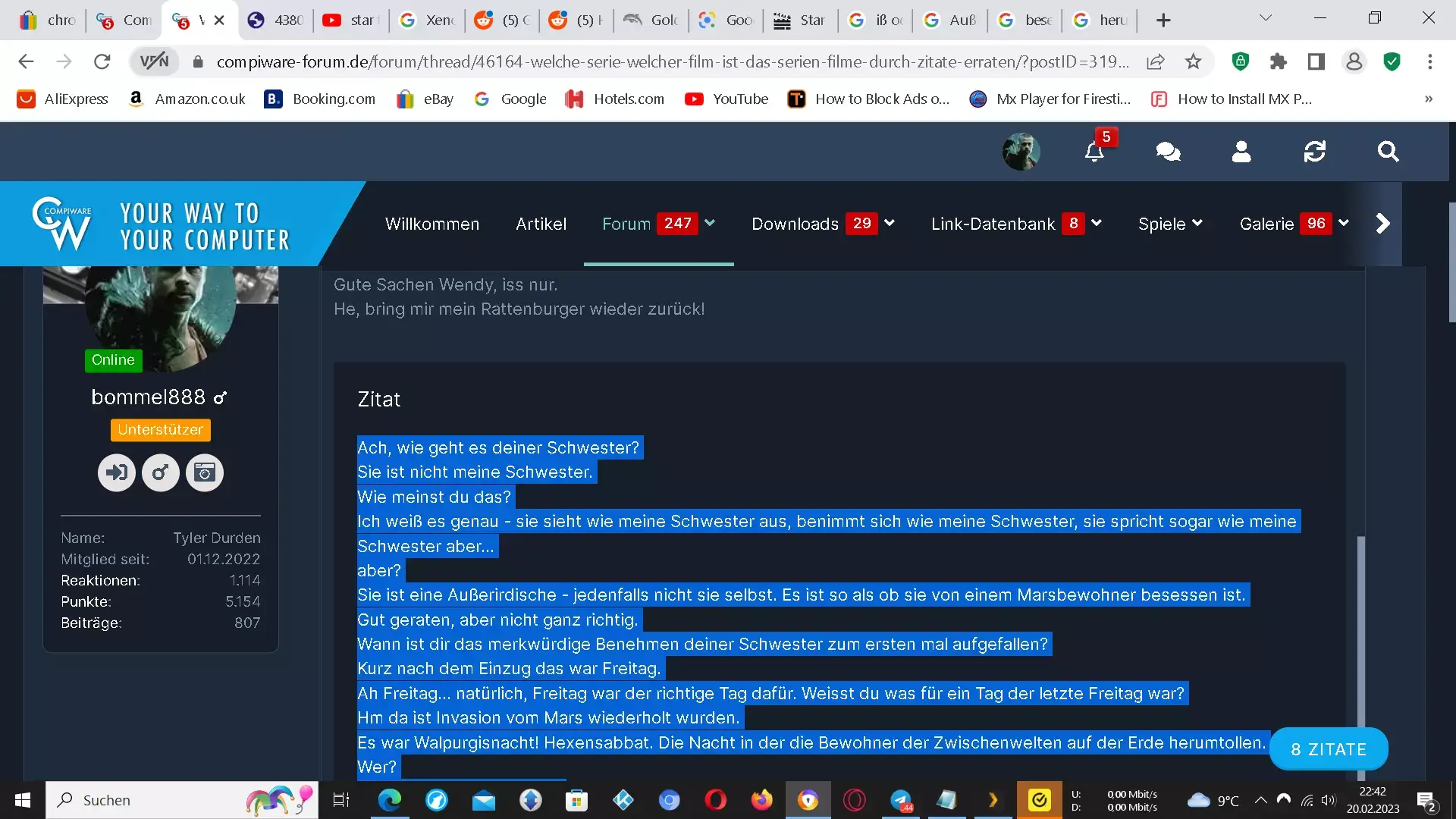This screenshot has height=819, width=1456.
Task: Click the Windows taskbar Suchen search field
Action: coord(182,800)
